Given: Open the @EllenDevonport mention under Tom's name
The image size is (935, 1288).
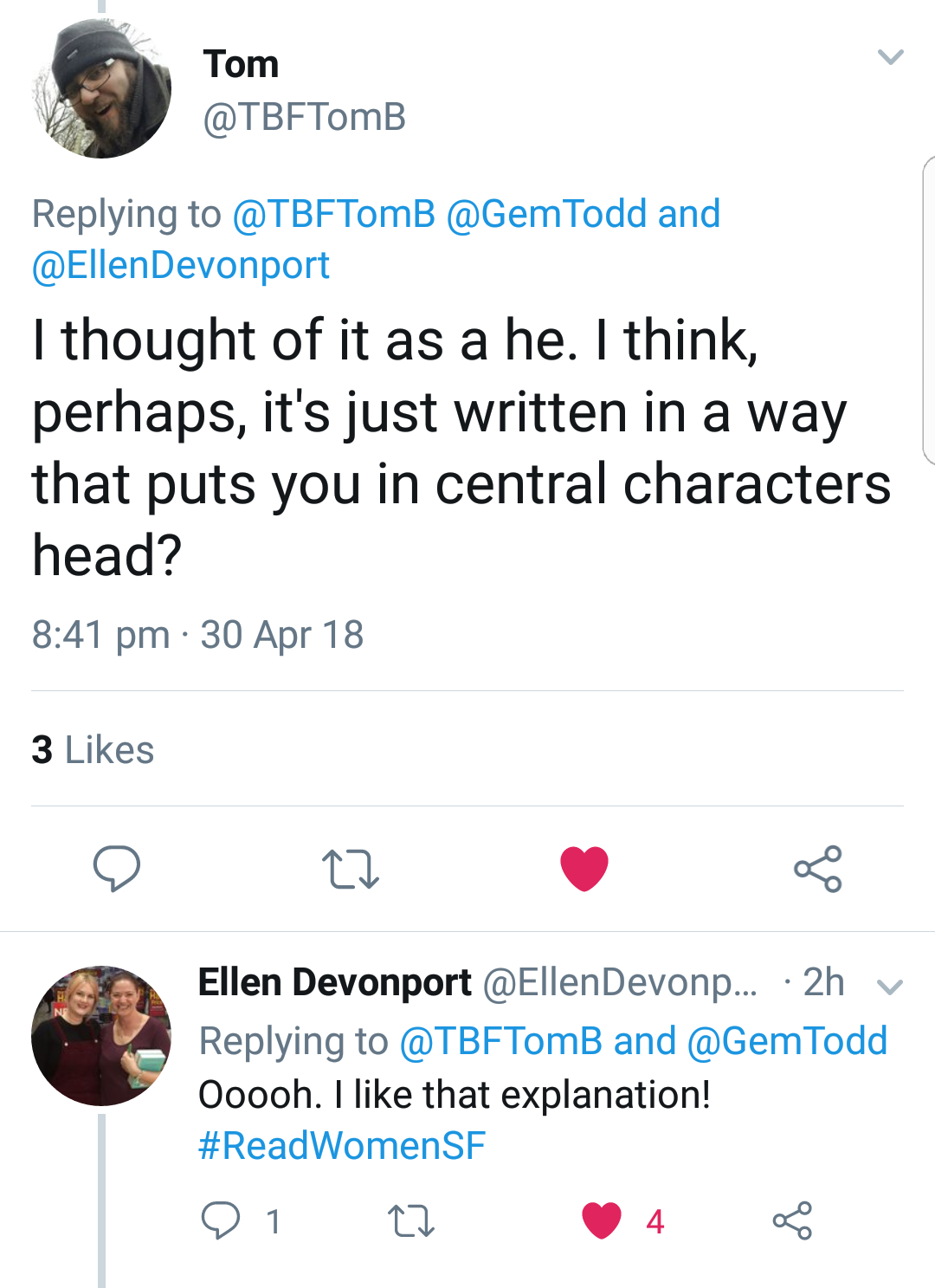Looking at the screenshot, I should [181, 265].
